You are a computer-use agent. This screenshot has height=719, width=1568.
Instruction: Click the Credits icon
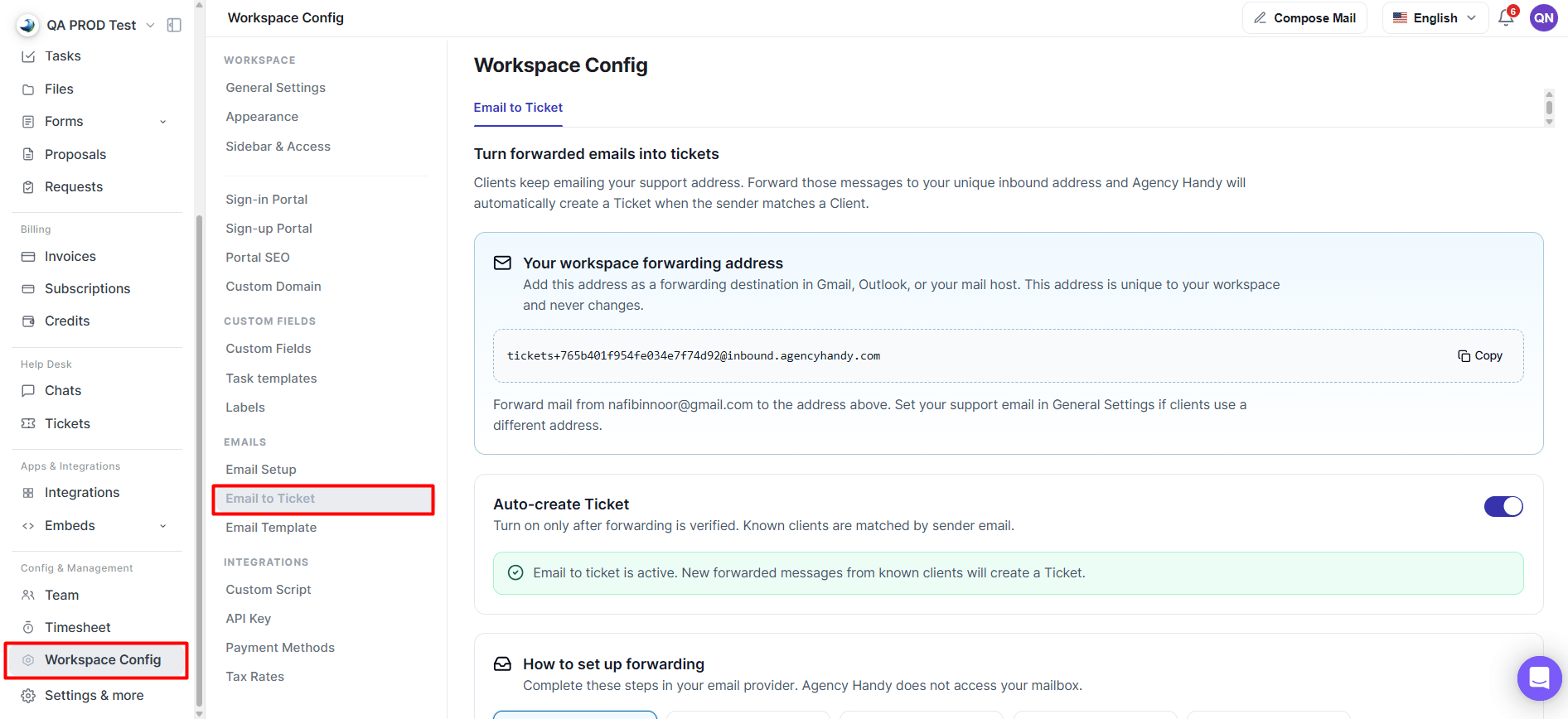[28, 321]
